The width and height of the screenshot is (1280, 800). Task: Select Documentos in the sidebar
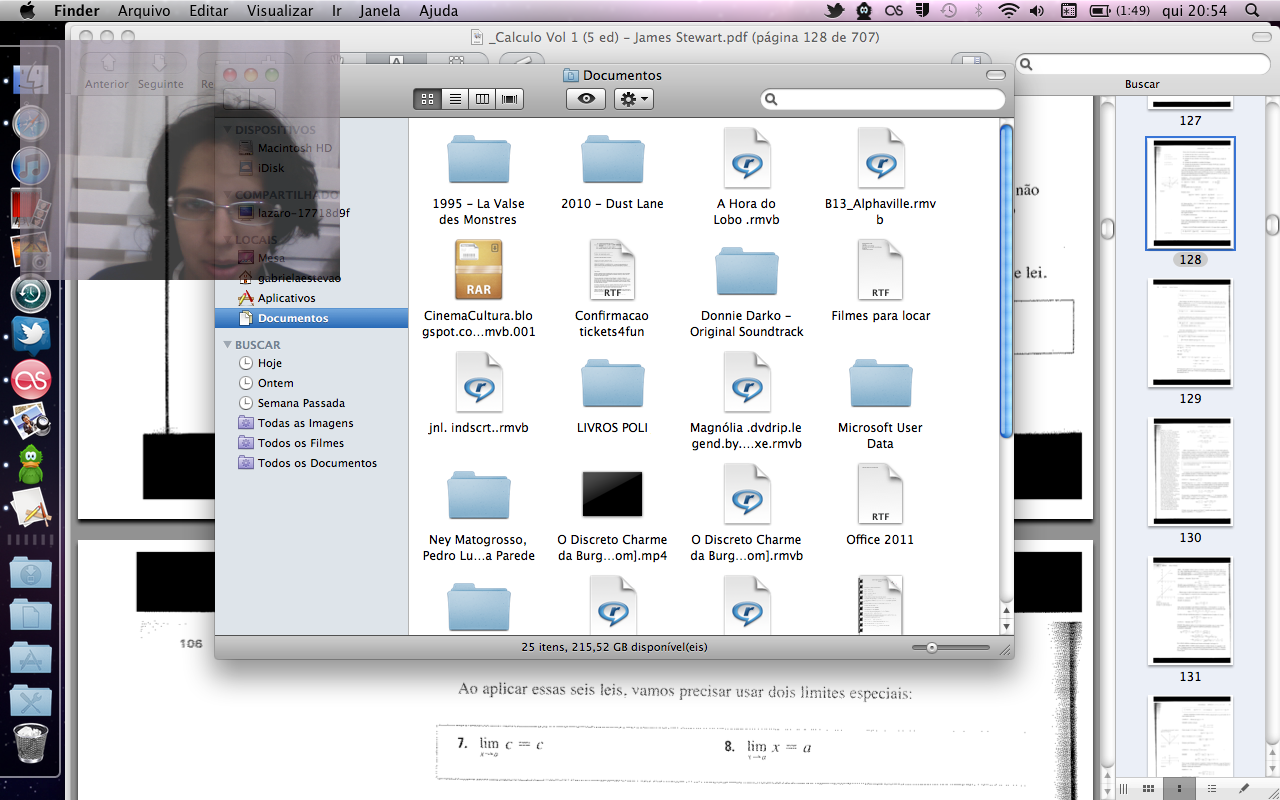tap(311, 318)
